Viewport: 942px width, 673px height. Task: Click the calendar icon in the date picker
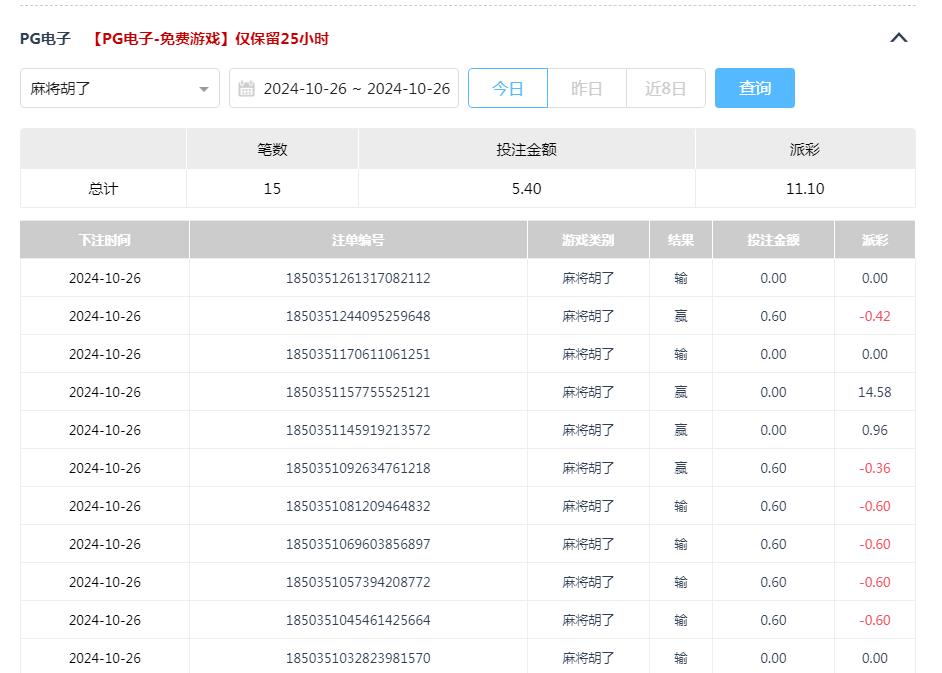(x=246, y=88)
